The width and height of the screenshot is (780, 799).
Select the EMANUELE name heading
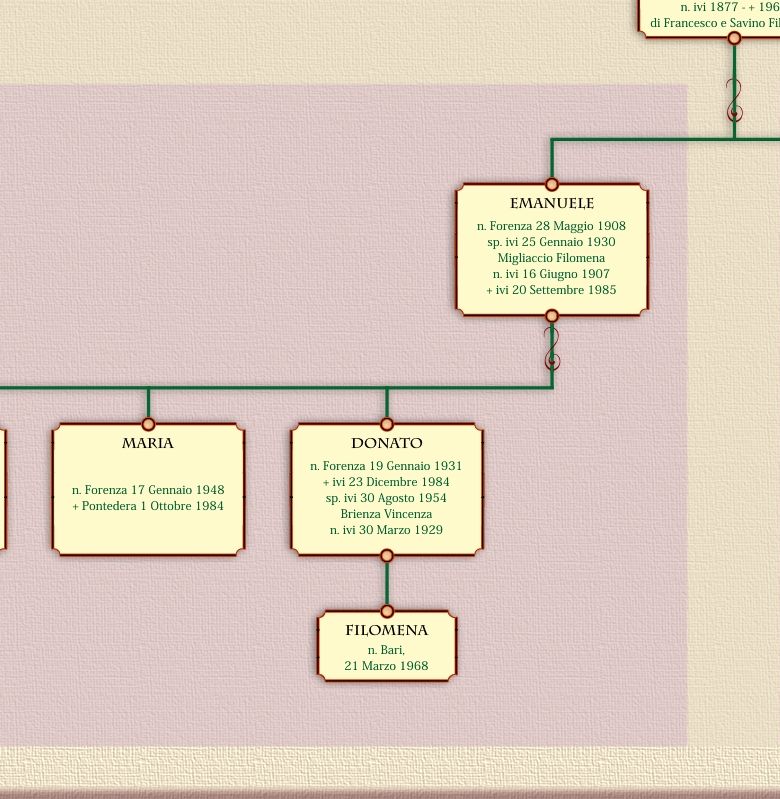(552, 204)
